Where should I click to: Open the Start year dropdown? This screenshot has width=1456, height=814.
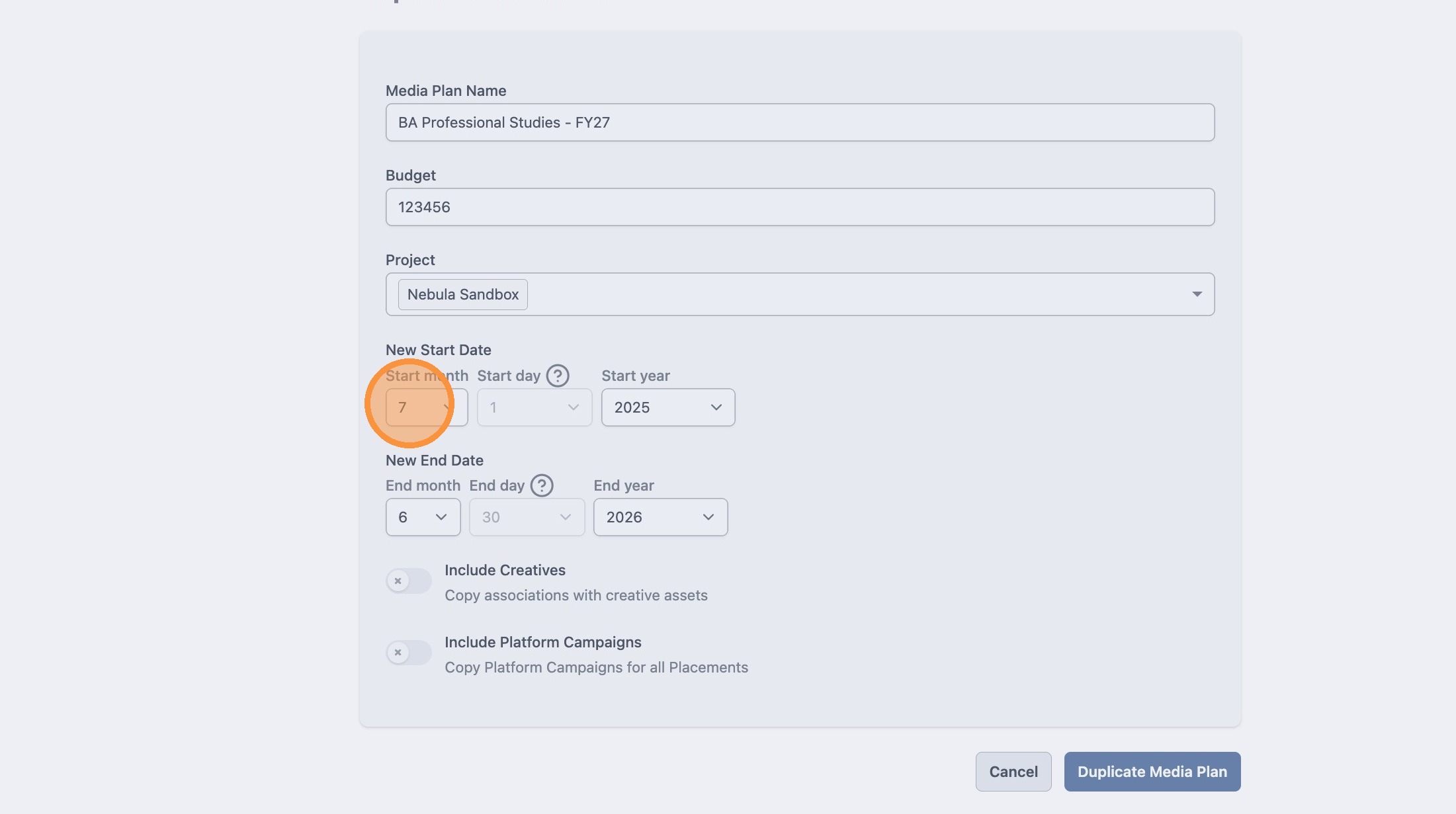coord(668,407)
